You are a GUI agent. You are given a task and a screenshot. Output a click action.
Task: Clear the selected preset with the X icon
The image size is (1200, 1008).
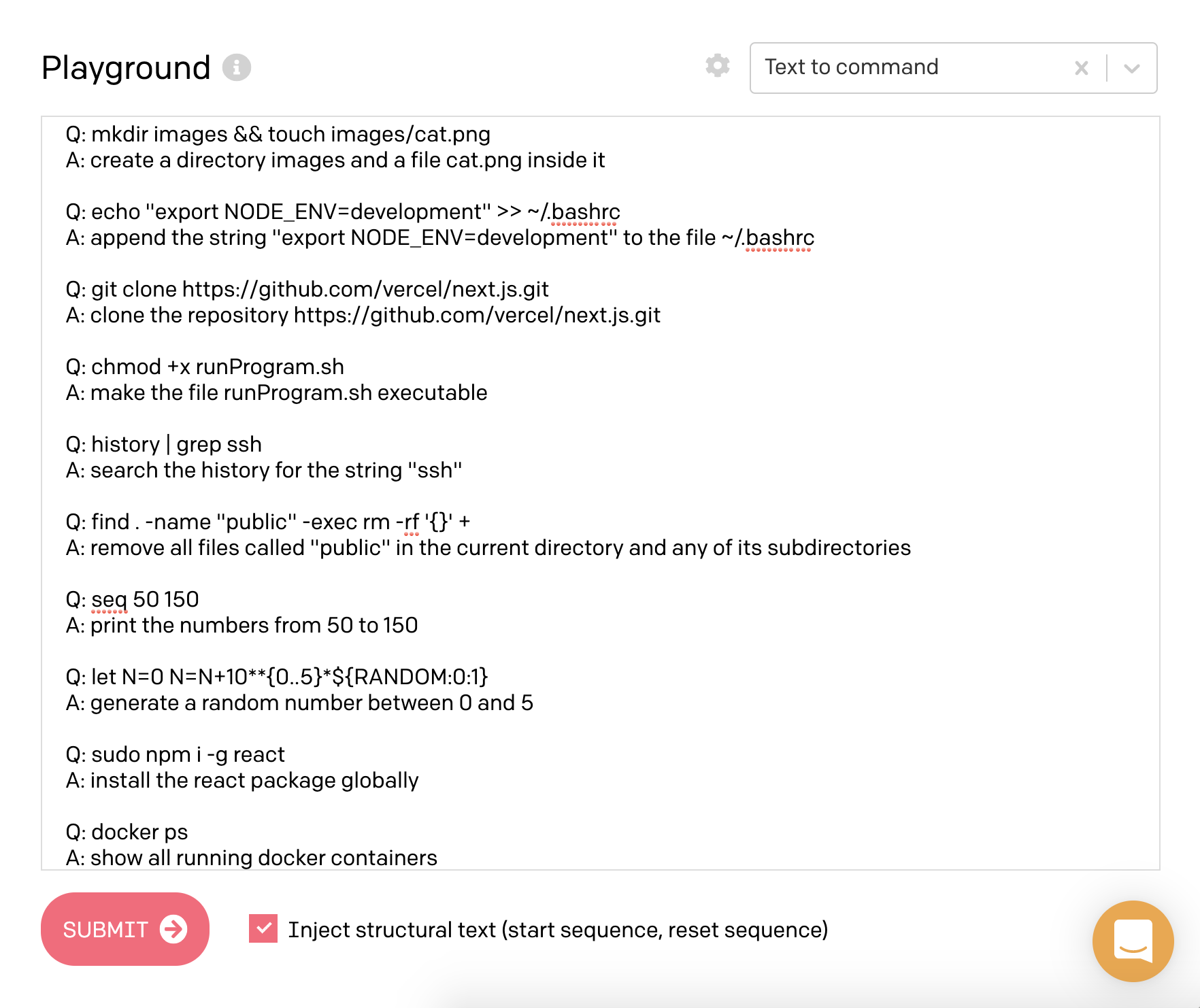[1081, 68]
